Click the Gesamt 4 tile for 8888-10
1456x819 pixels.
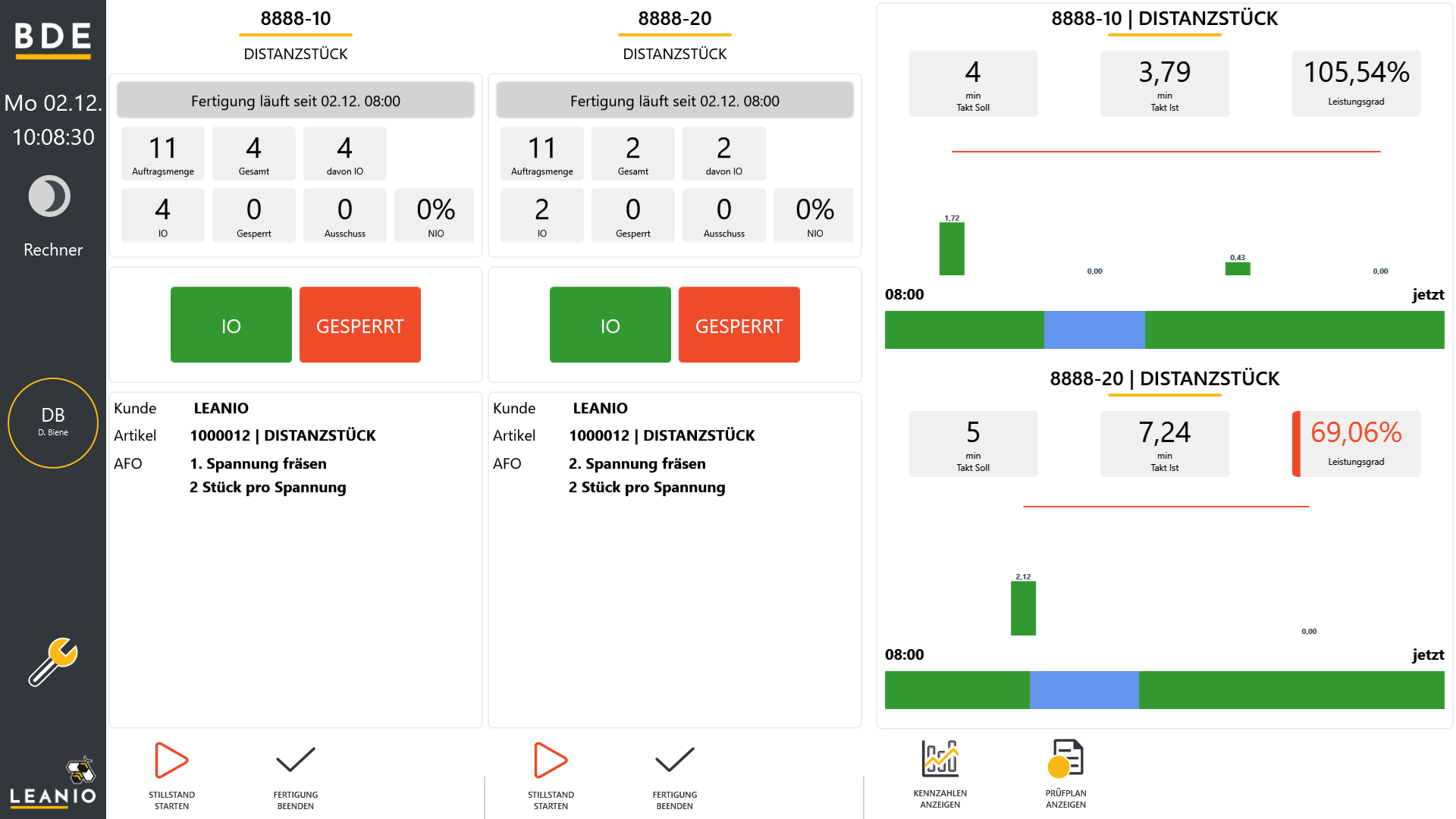click(254, 153)
